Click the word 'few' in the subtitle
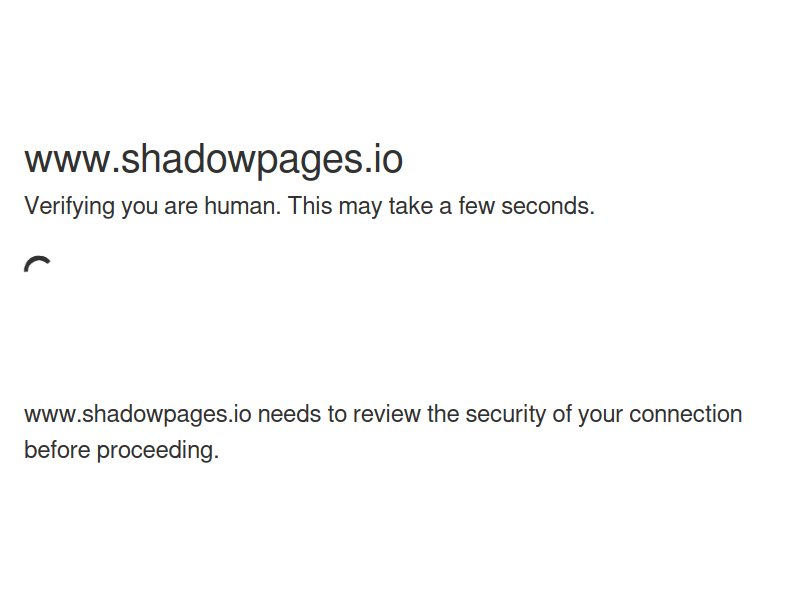 click(477, 206)
